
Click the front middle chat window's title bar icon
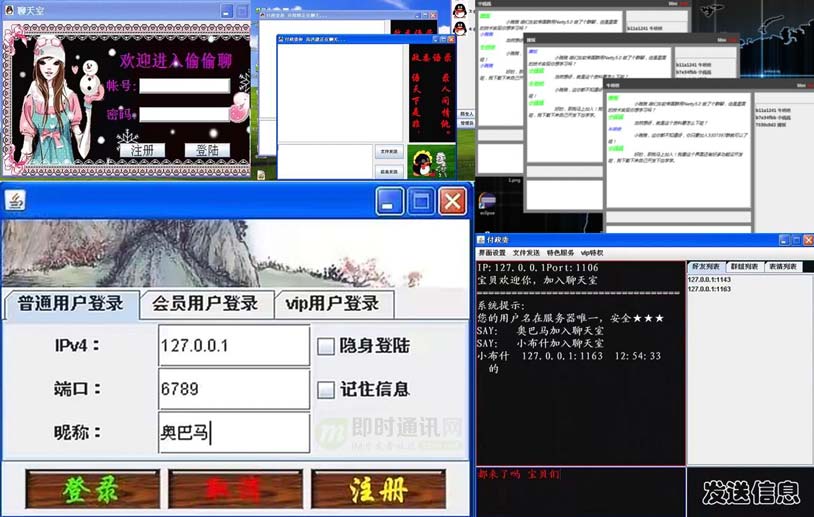click(x=281, y=39)
